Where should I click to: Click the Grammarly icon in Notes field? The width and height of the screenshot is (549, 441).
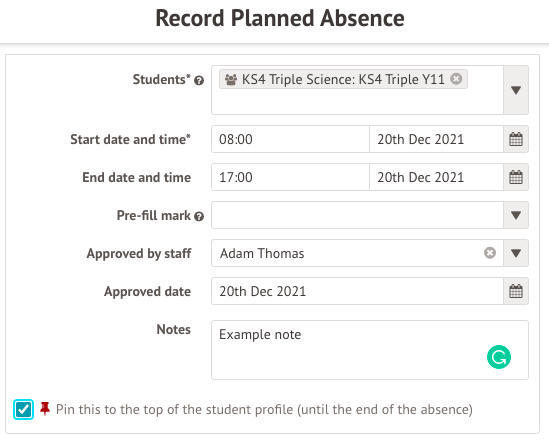click(x=499, y=357)
